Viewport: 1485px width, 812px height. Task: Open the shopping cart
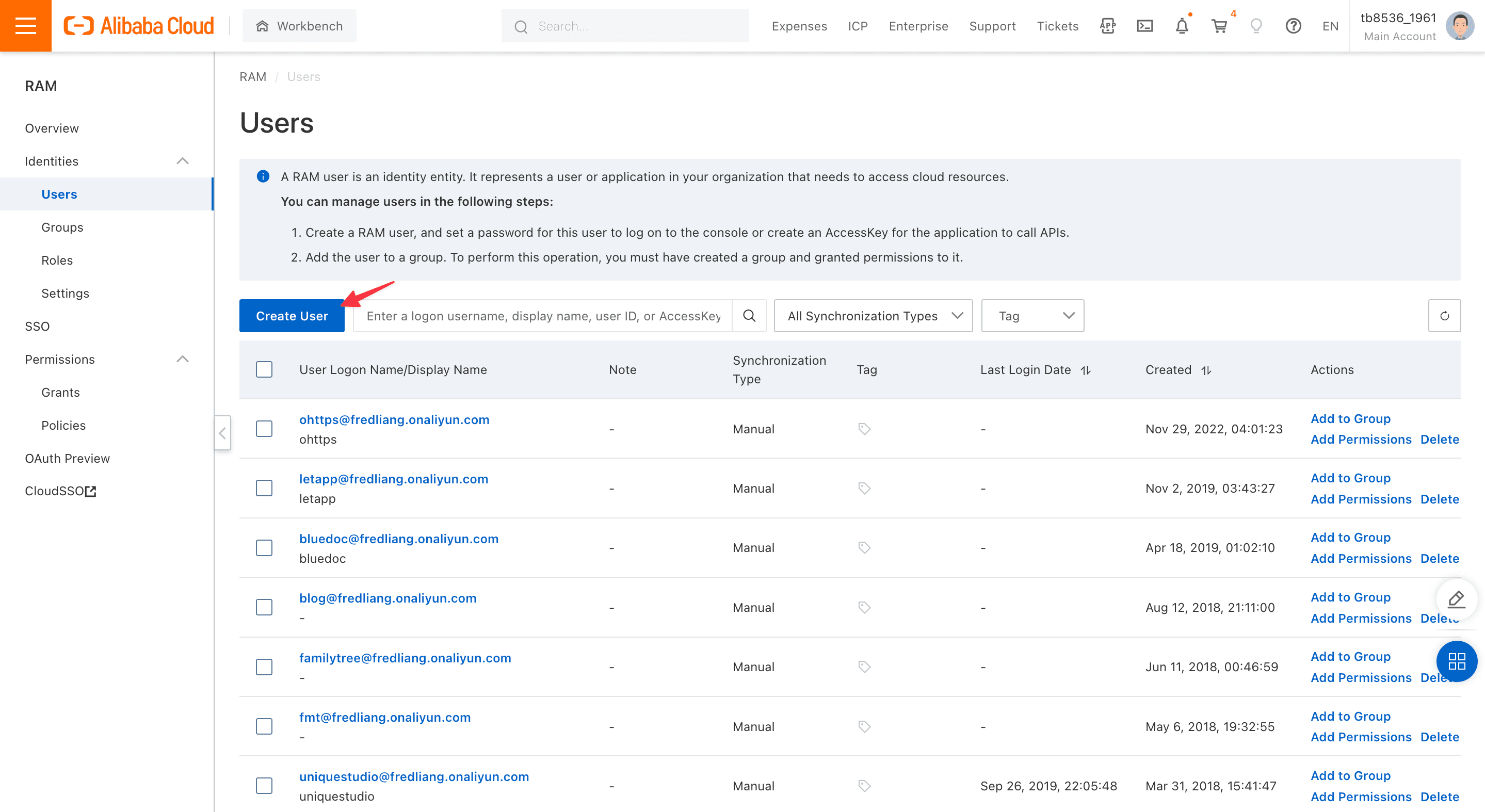tap(1219, 26)
